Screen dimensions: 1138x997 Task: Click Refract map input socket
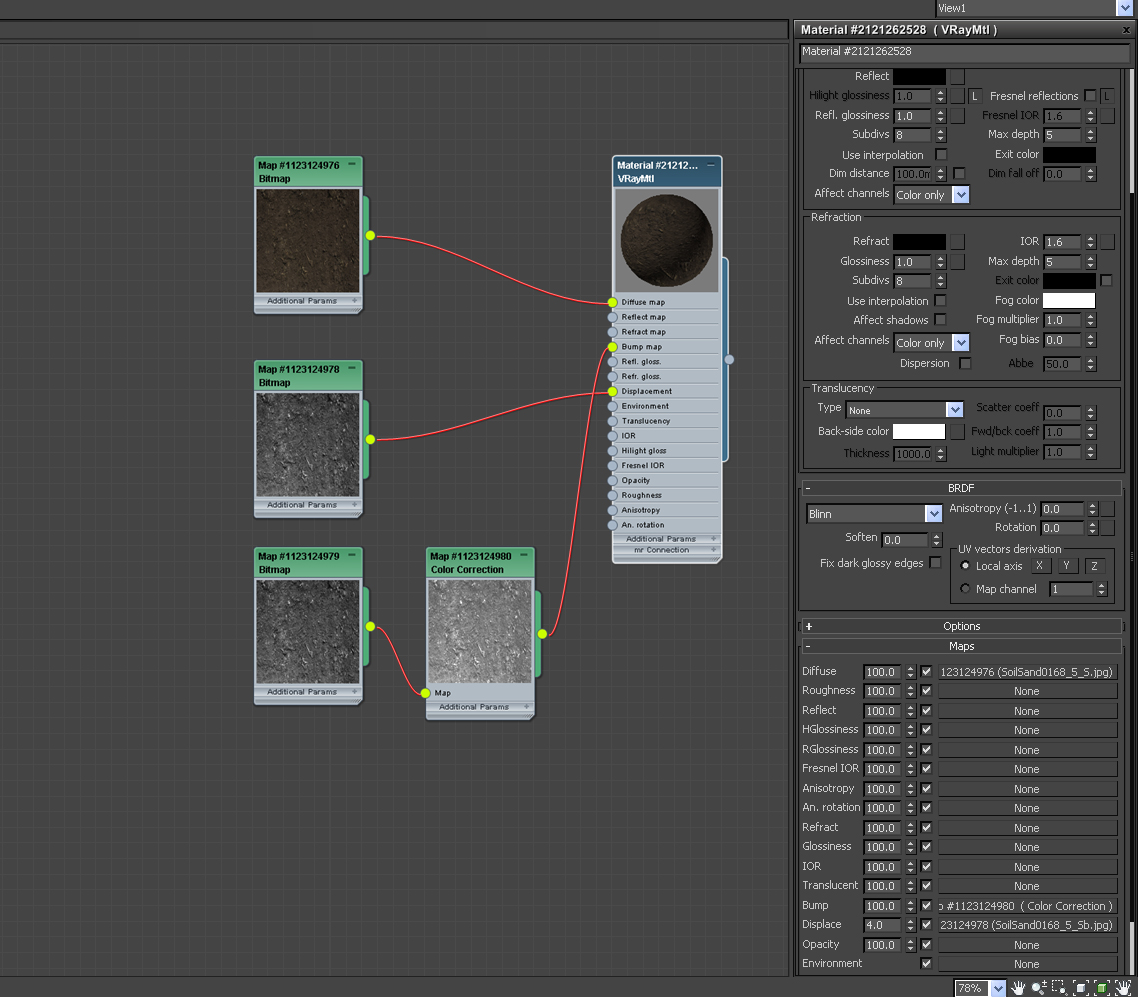tap(613, 332)
